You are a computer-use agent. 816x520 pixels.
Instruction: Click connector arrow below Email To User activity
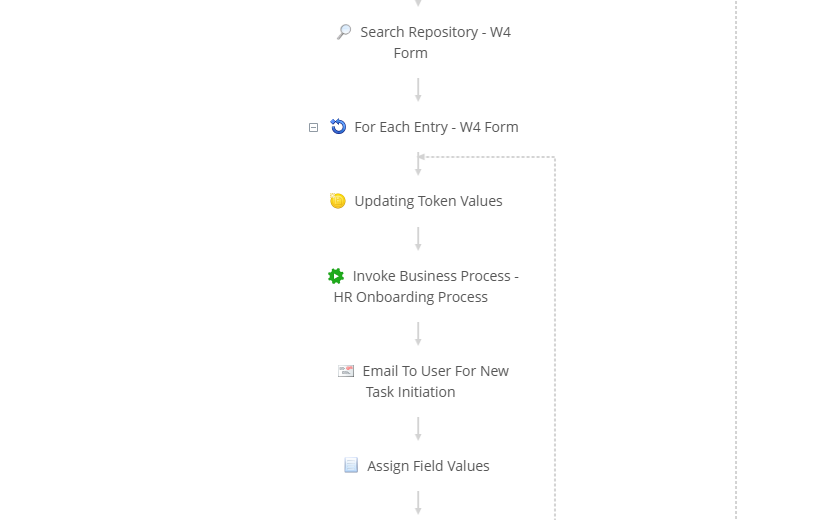(x=418, y=429)
